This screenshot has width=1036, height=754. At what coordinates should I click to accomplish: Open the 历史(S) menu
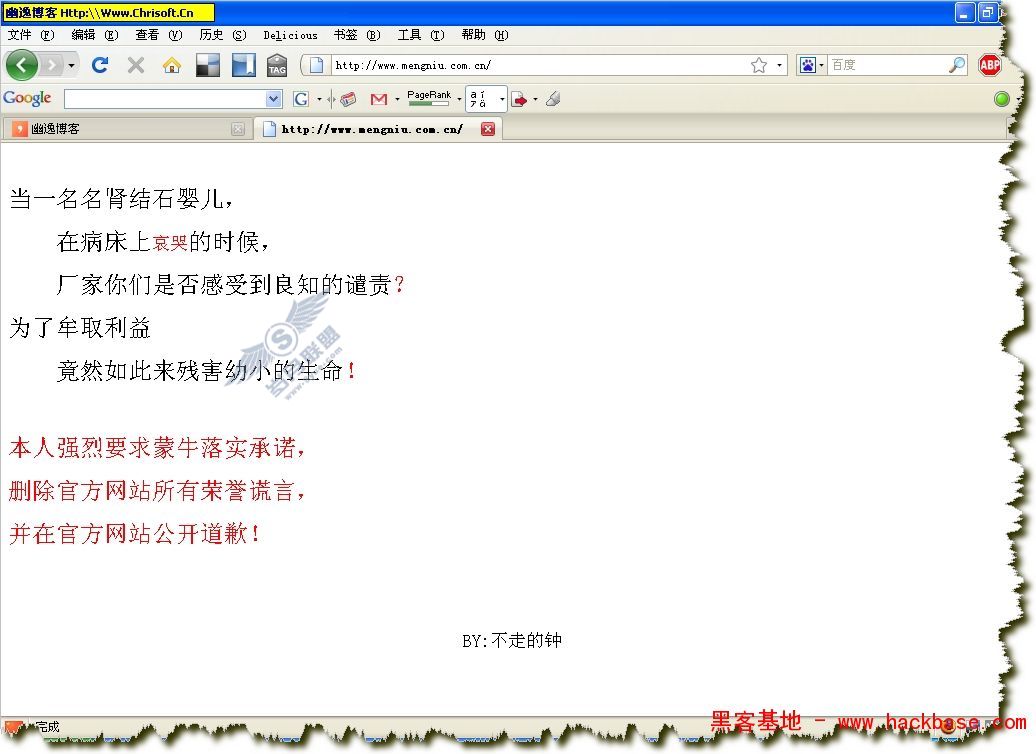point(223,35)
